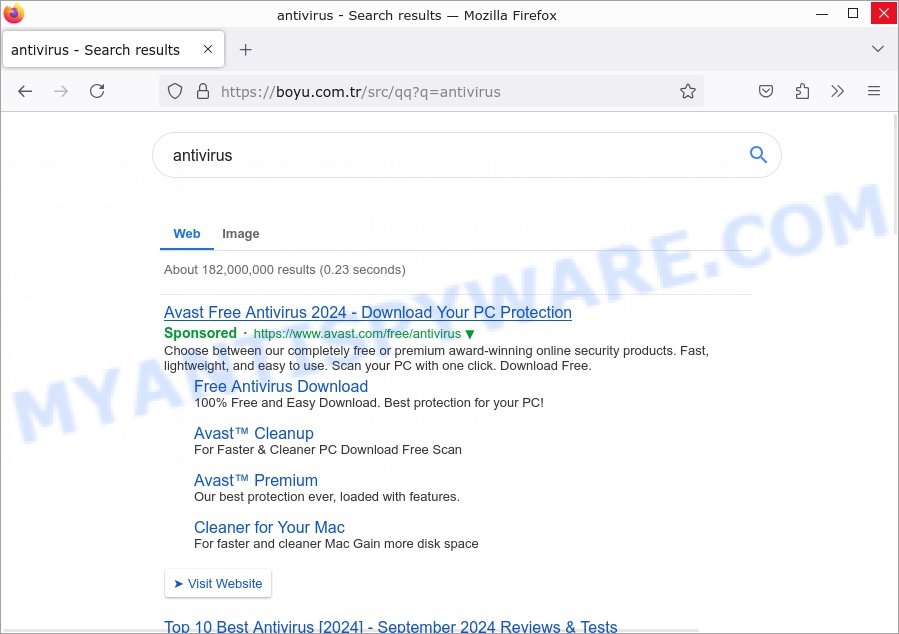Bookmark this page with the star
899x634 pixels.
click(688, 91)
